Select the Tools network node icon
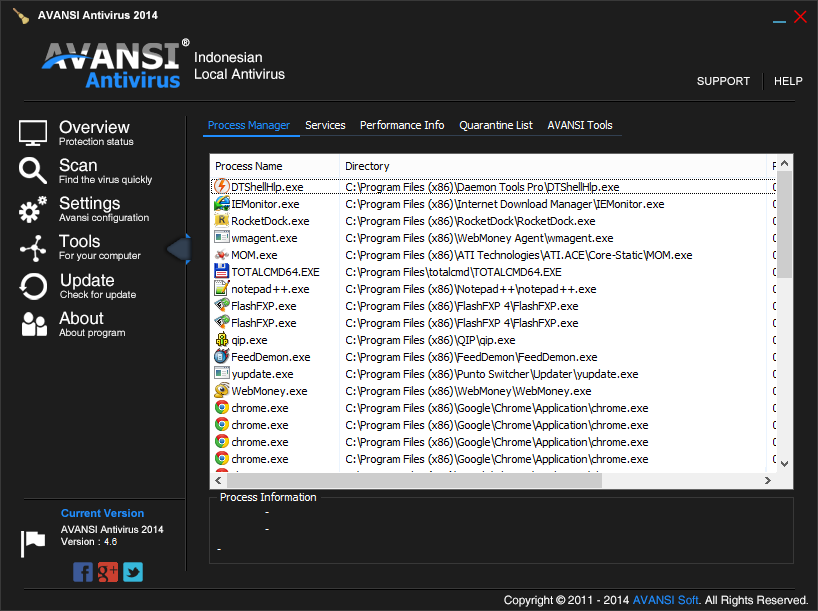This screenshot has height=611, width=818. pyautogui.click(x=33, y=248)
